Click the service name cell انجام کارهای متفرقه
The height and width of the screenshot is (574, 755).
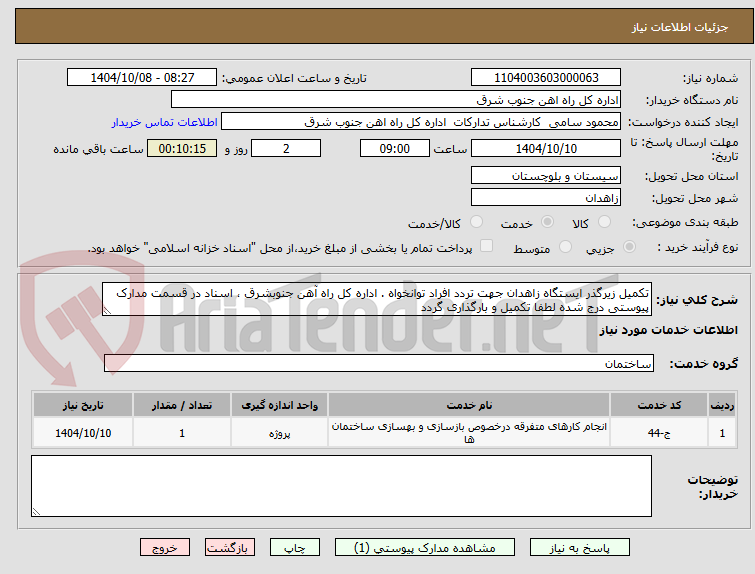[x=469, y=432]
